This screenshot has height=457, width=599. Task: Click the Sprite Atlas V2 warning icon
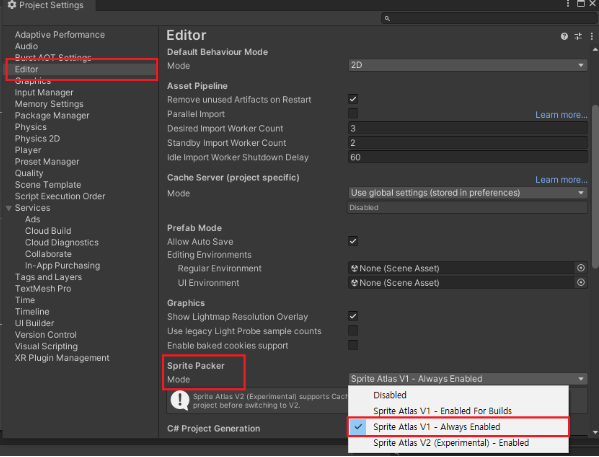click(x=180, y=400)
